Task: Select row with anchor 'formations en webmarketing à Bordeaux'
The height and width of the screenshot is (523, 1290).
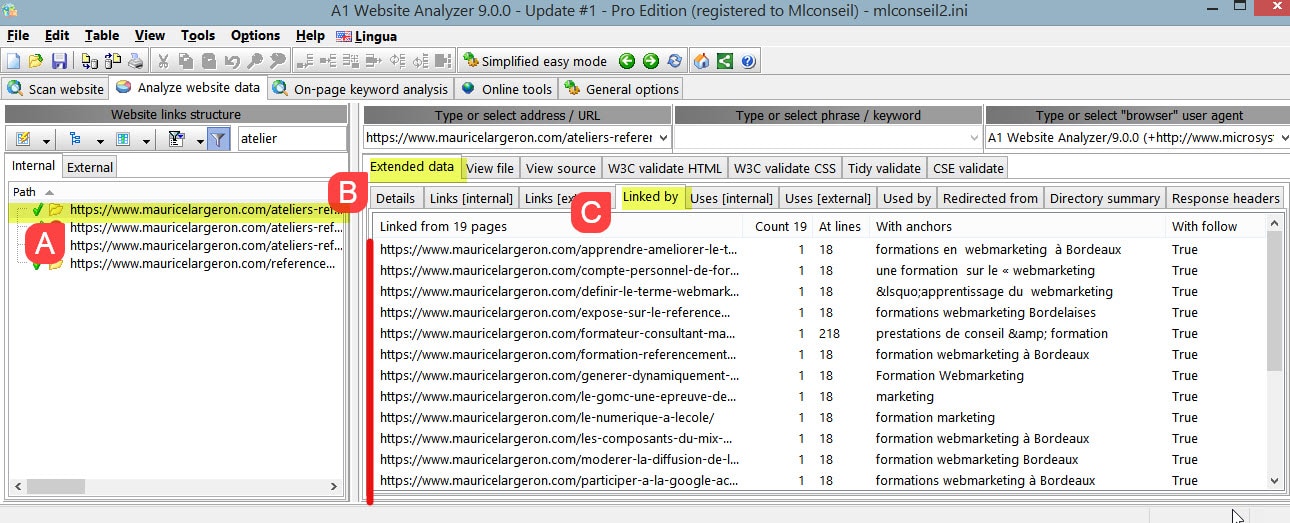Action: [820, 249]
